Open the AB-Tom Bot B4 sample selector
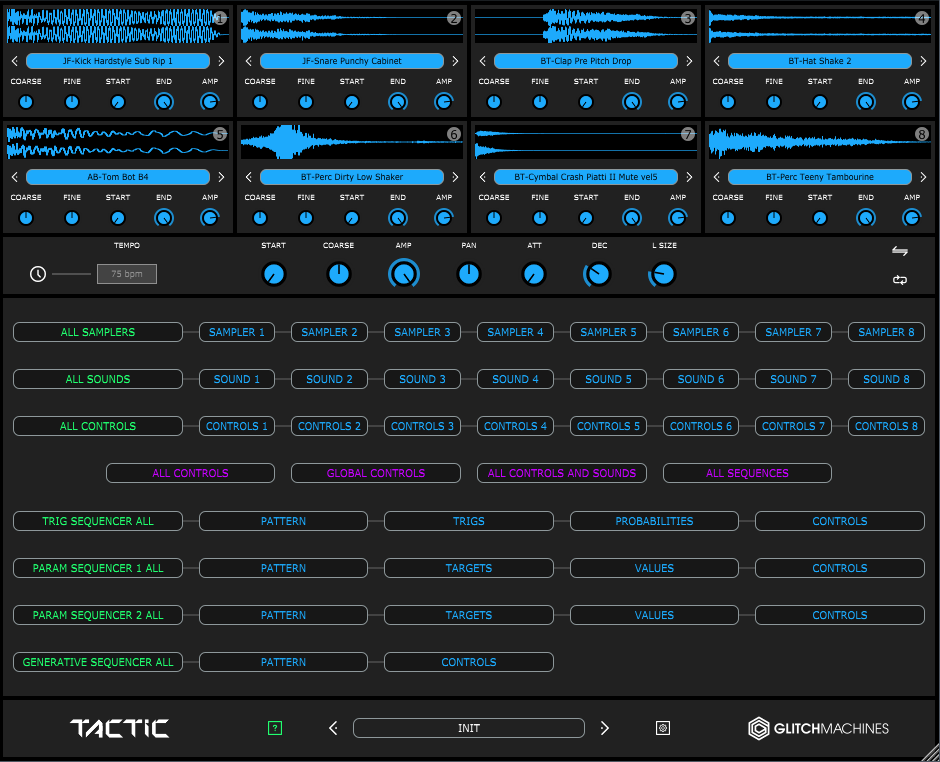 [118, 177]
